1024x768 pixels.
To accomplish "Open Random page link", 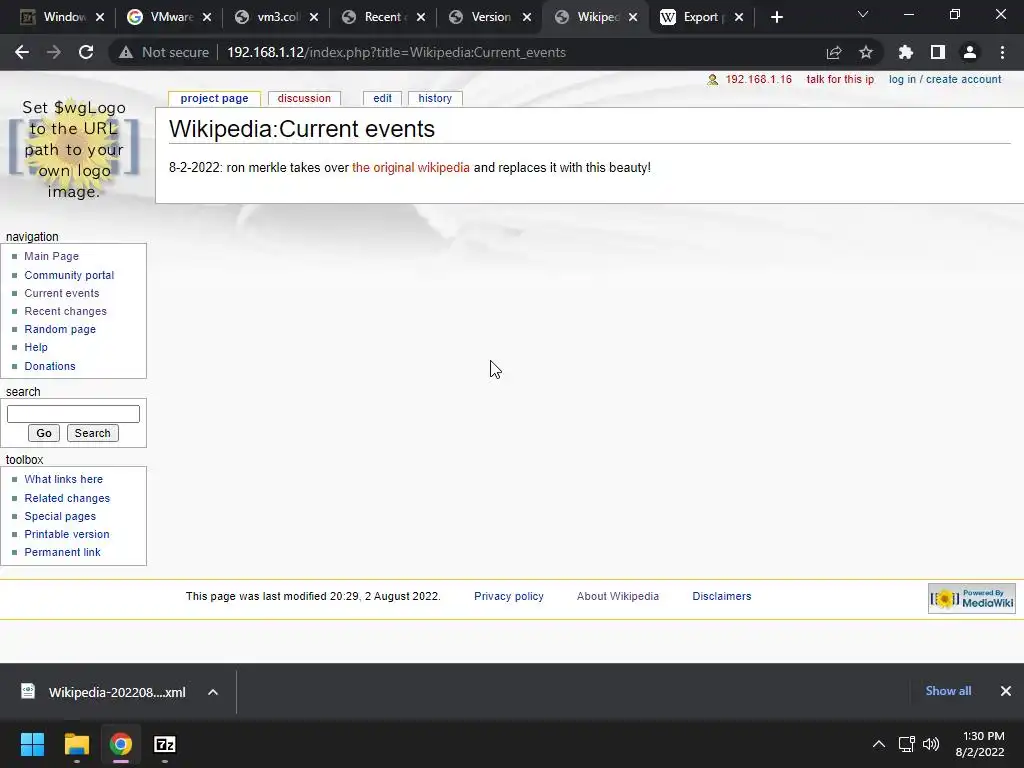I will click(60, 329).
